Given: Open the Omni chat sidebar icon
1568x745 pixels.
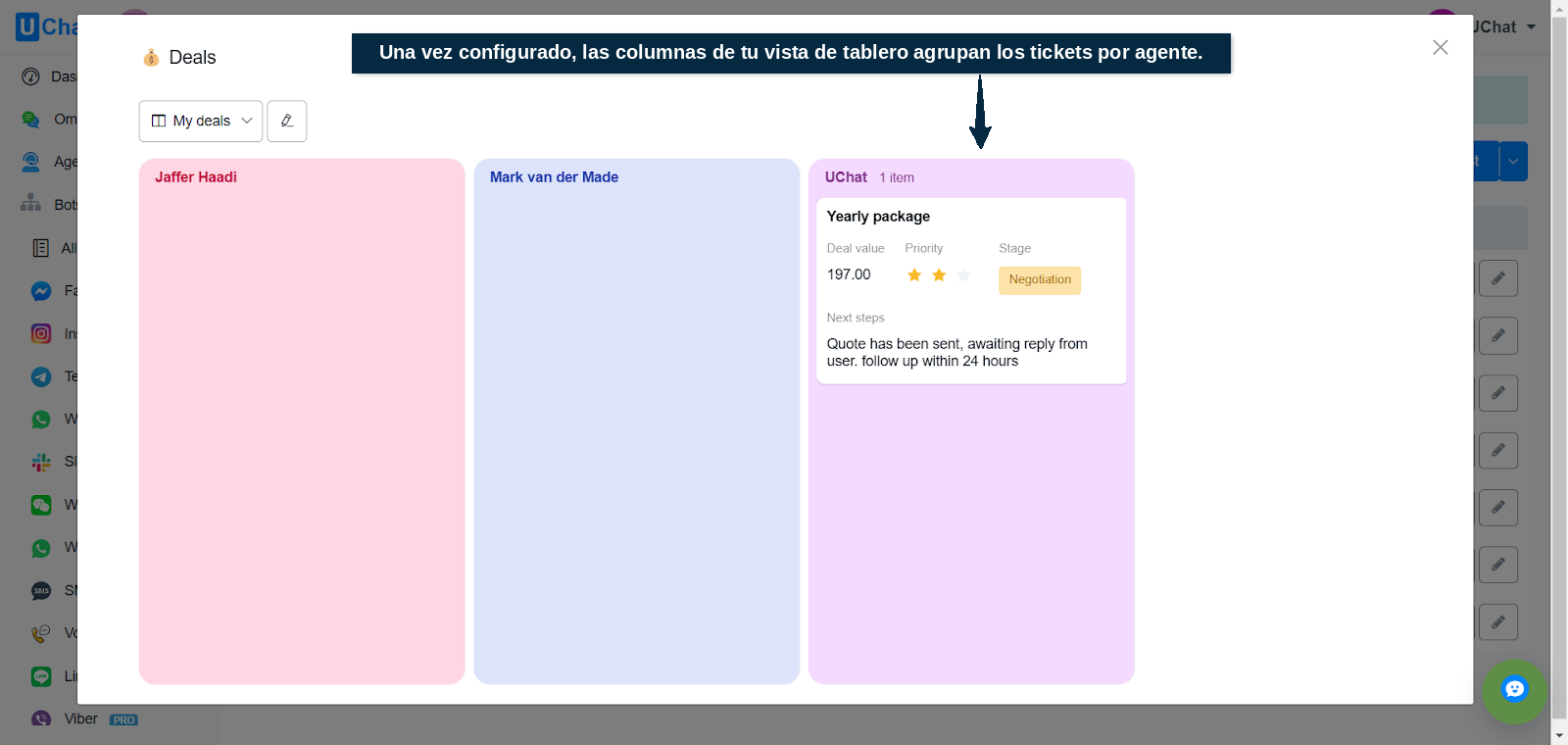Looking at the screenshot, I should 30,120.
